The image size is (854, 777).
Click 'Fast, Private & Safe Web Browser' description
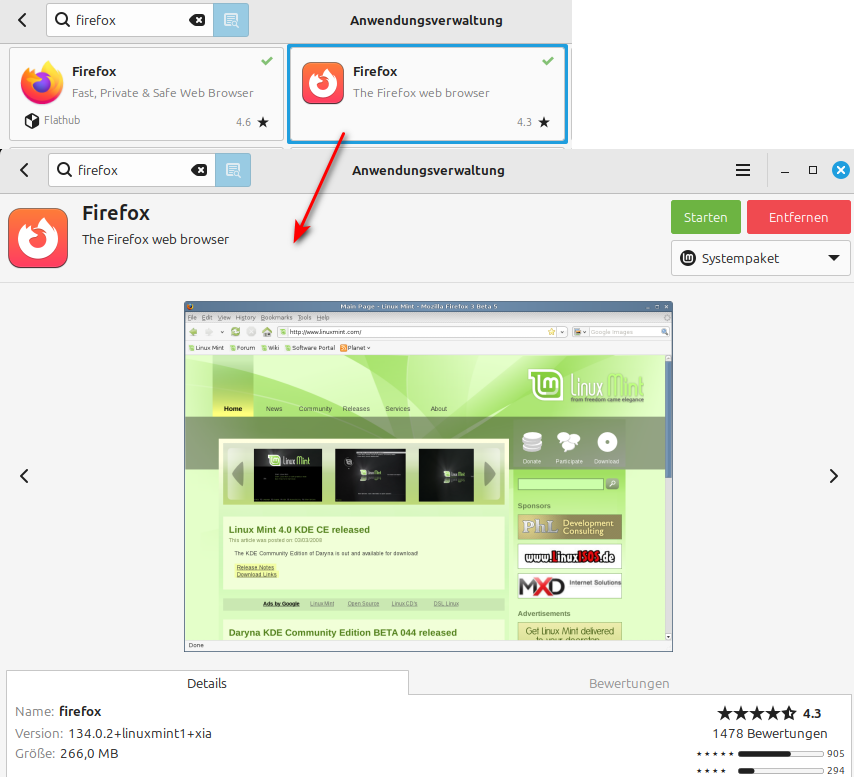163,93
